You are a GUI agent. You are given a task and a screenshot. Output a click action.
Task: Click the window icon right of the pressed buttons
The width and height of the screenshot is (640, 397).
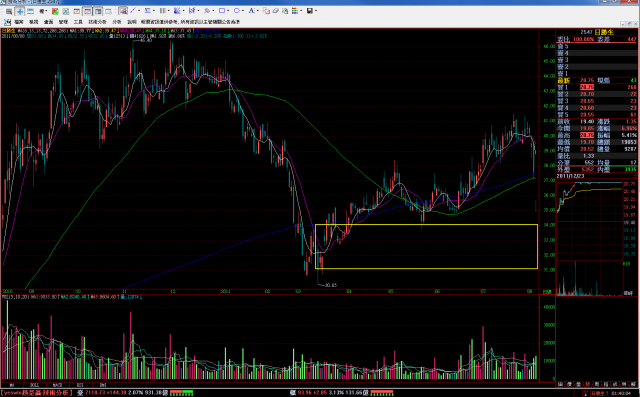[x=109, y=11]
